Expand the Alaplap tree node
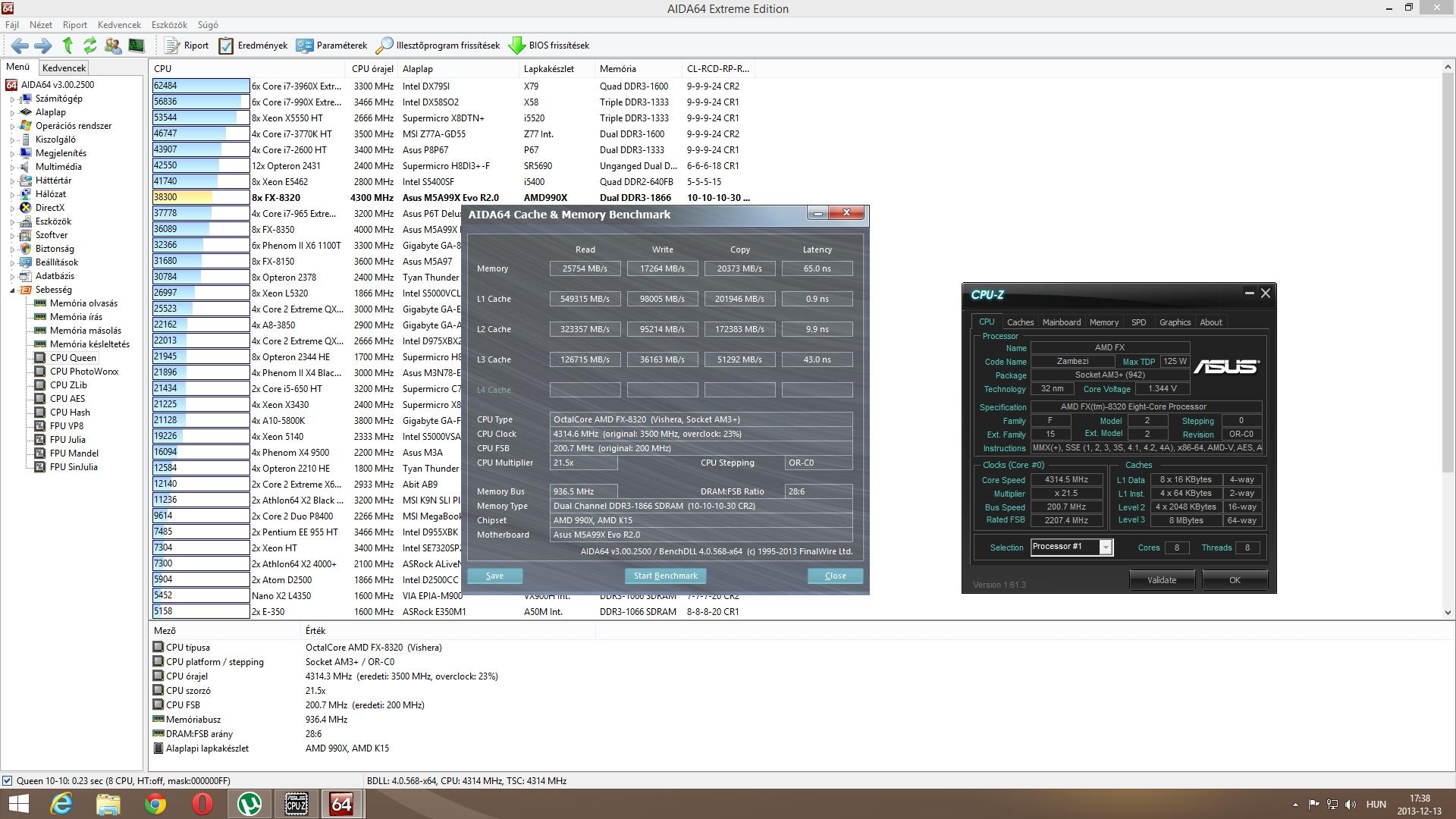The height and width of the screenshot is (819, 1456). (12, 112)
